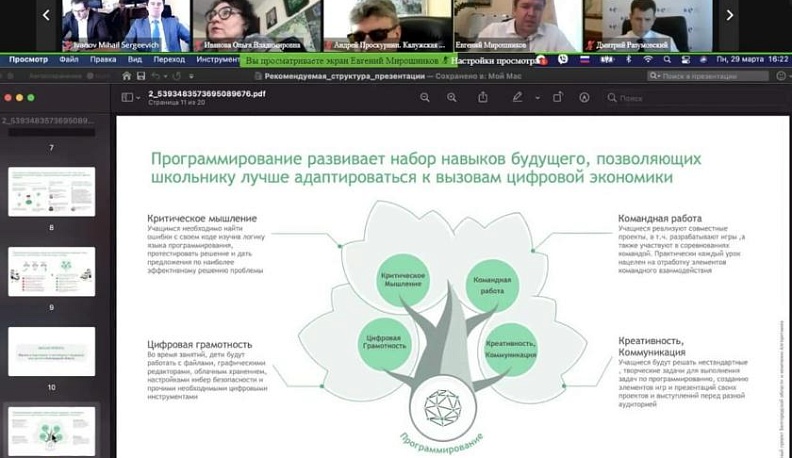Screen dimensions: 792x458
Task: Open the Просмотр application menu
Action: coord(27,60)
